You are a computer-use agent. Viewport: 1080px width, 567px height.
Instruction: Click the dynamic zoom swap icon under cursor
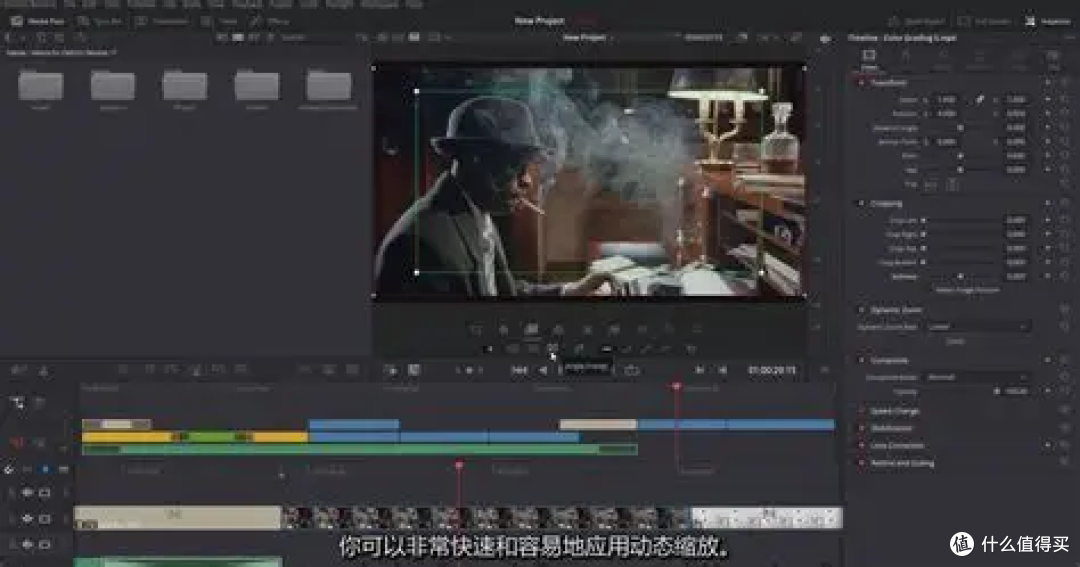pyautogui.click(x=552, y=349)
